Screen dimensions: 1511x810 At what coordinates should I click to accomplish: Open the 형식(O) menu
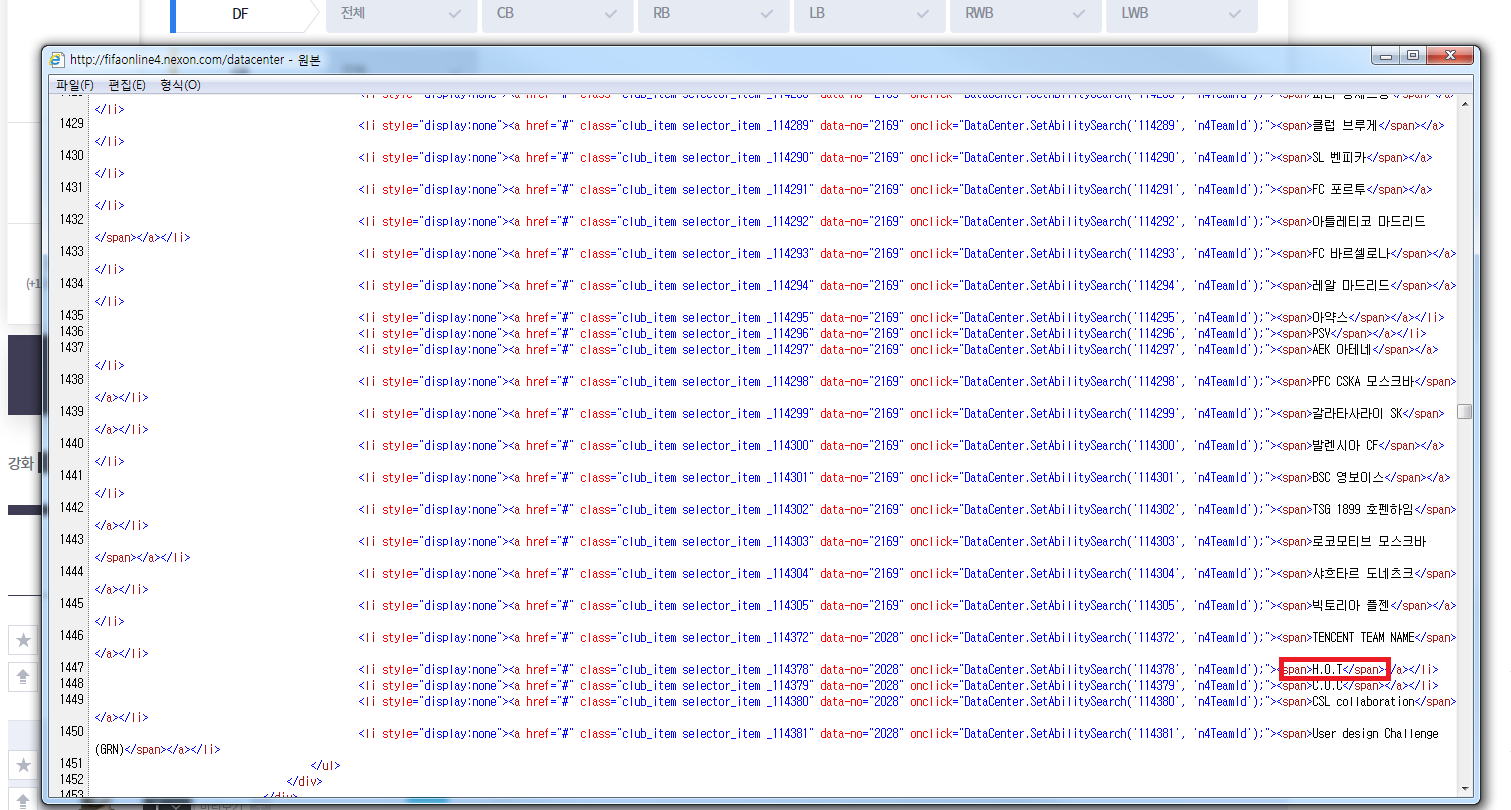180,85
